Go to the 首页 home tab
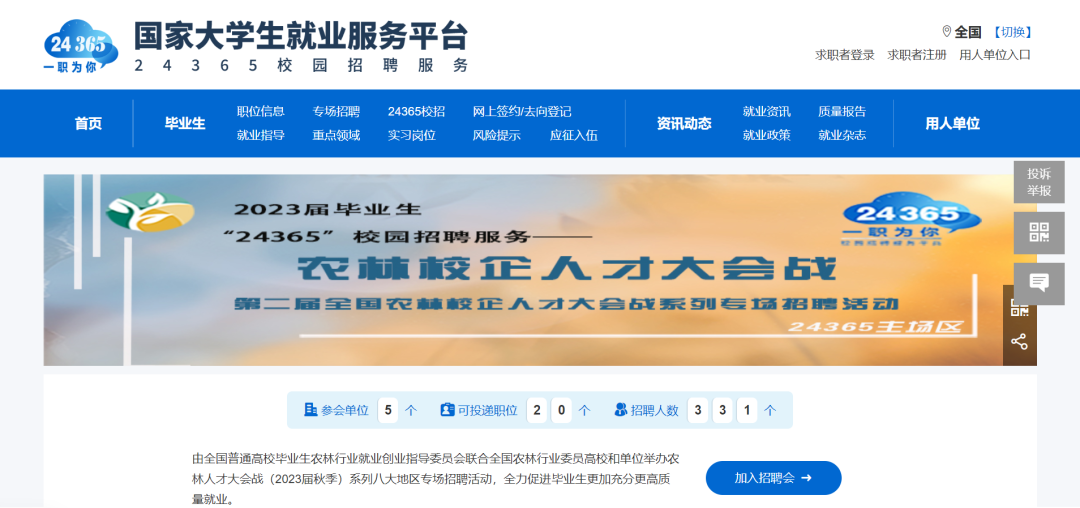This screenshot has width=1080, height=508. 88,124
